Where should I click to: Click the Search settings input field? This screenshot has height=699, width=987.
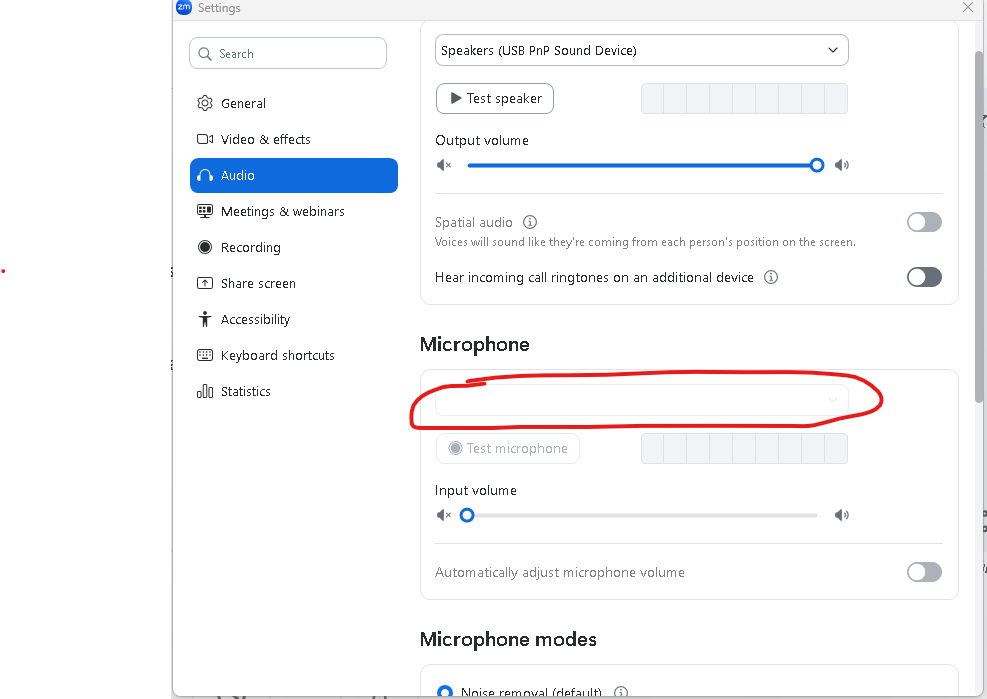(x=288, y=54)
